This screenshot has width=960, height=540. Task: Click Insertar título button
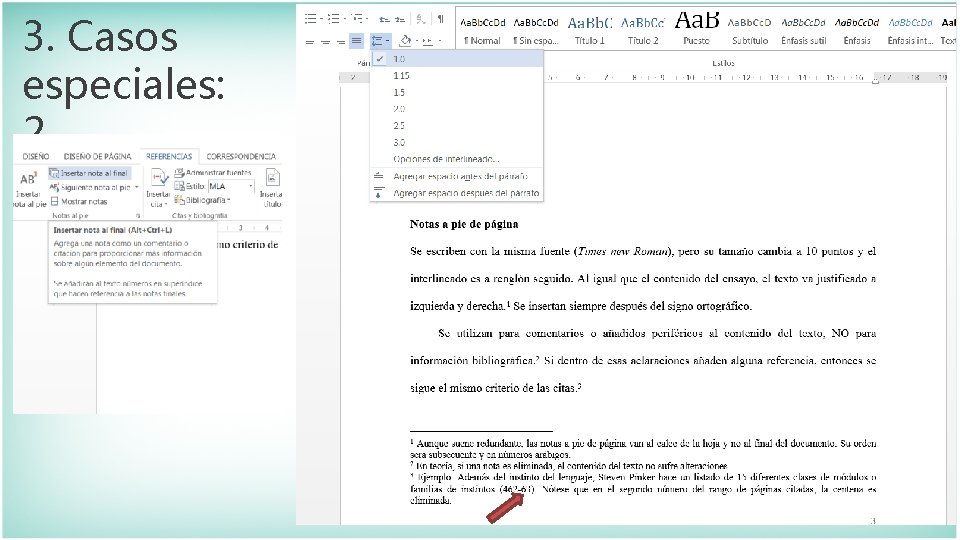(271, 189)
